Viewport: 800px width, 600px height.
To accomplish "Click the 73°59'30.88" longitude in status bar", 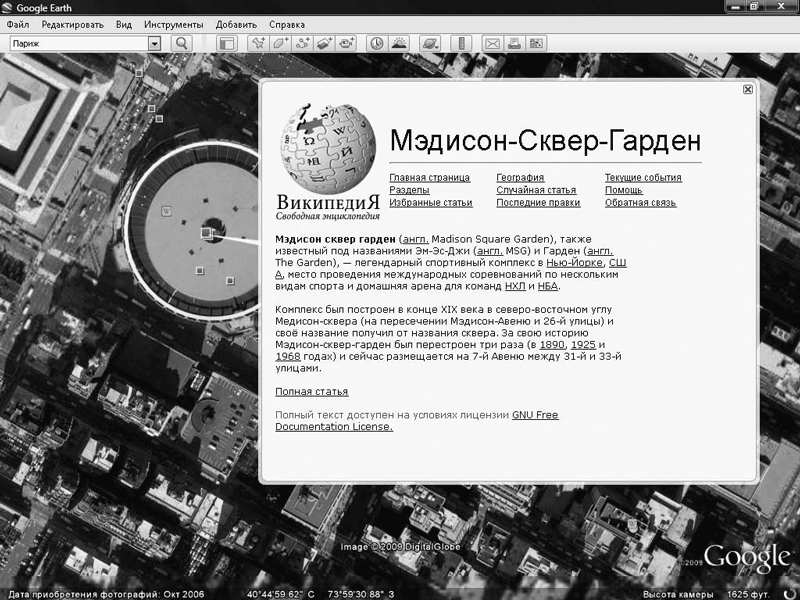I will (361, 594).
